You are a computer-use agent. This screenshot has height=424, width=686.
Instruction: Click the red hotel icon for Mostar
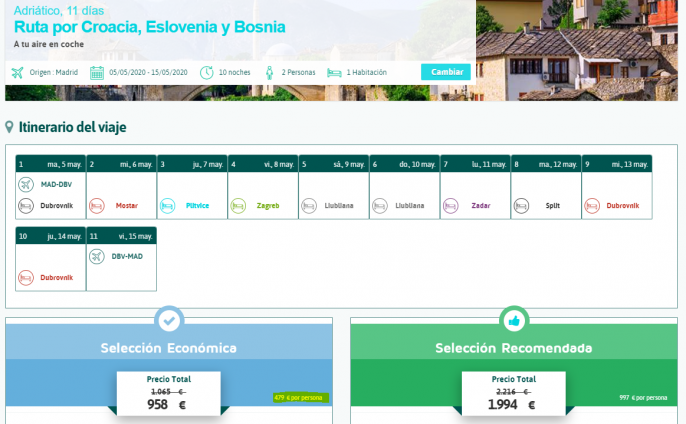(97, 206)
